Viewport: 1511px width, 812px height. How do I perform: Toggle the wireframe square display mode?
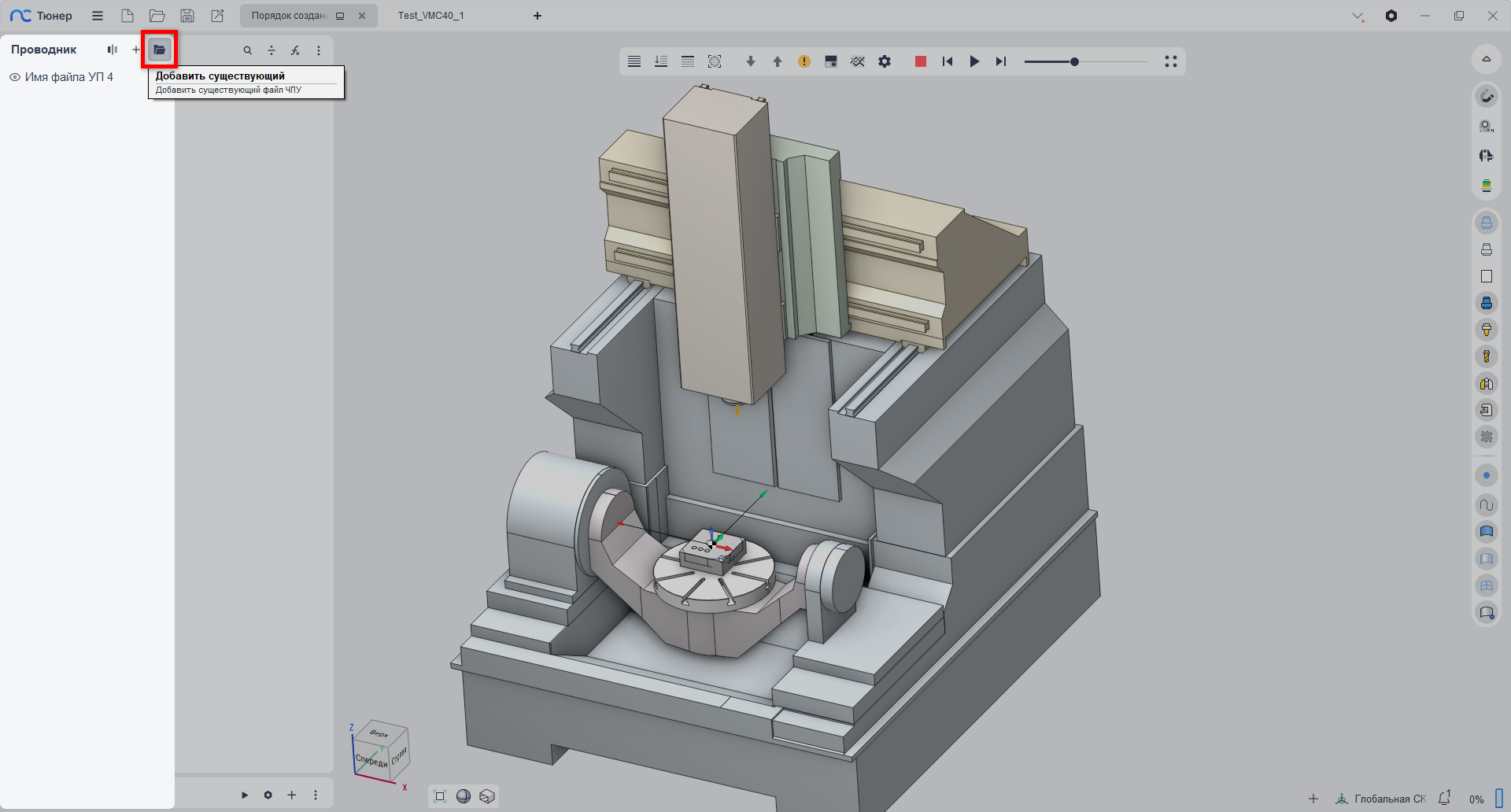click(x=1486, y=276)
